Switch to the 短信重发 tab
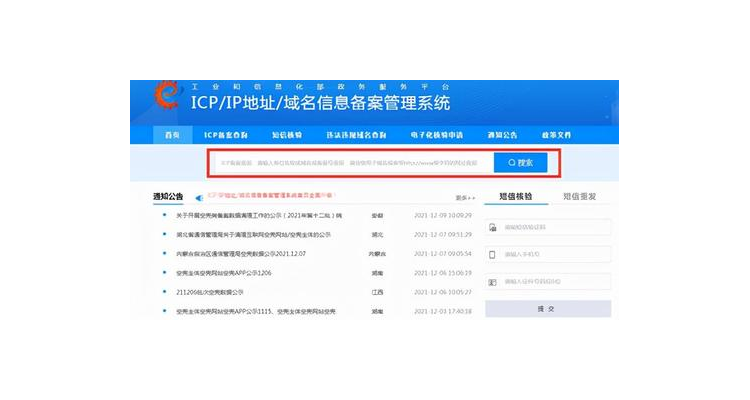750x400 pixels. point(579,196)
